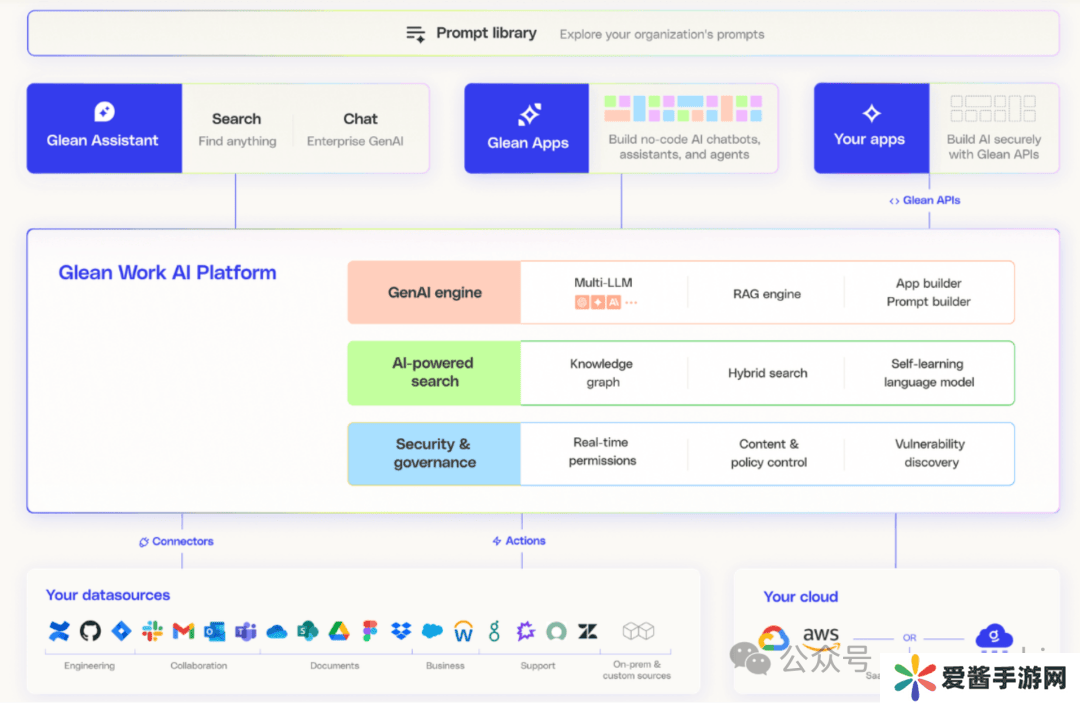Screen dimensions: 1080x703
Task: Click the Gmail icon under Collaboration
Action: 183,631
